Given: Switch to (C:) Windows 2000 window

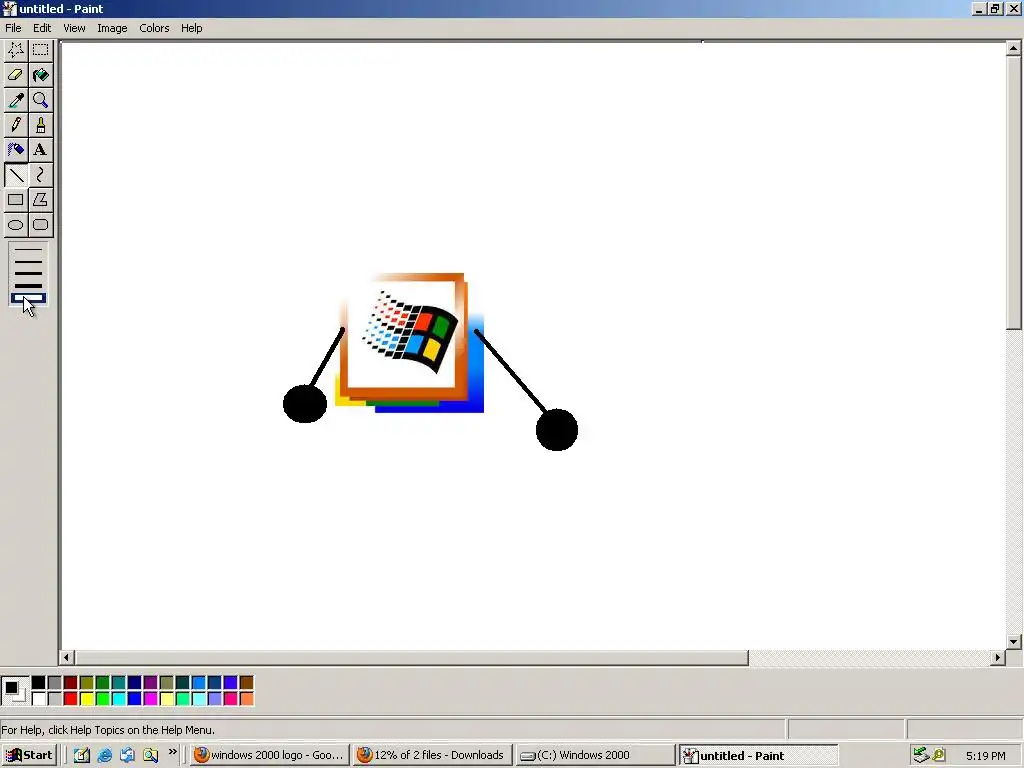Looking at the screenshot, I should click(x=595, y=756).
